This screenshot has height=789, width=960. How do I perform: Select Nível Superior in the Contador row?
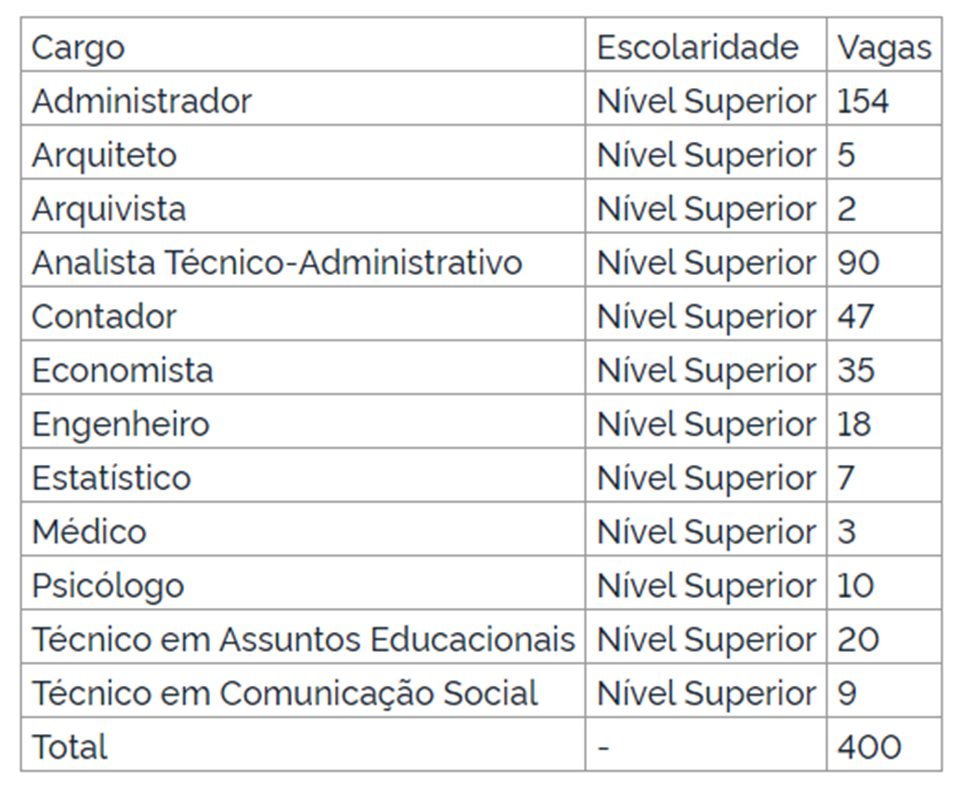click(706, 316)
